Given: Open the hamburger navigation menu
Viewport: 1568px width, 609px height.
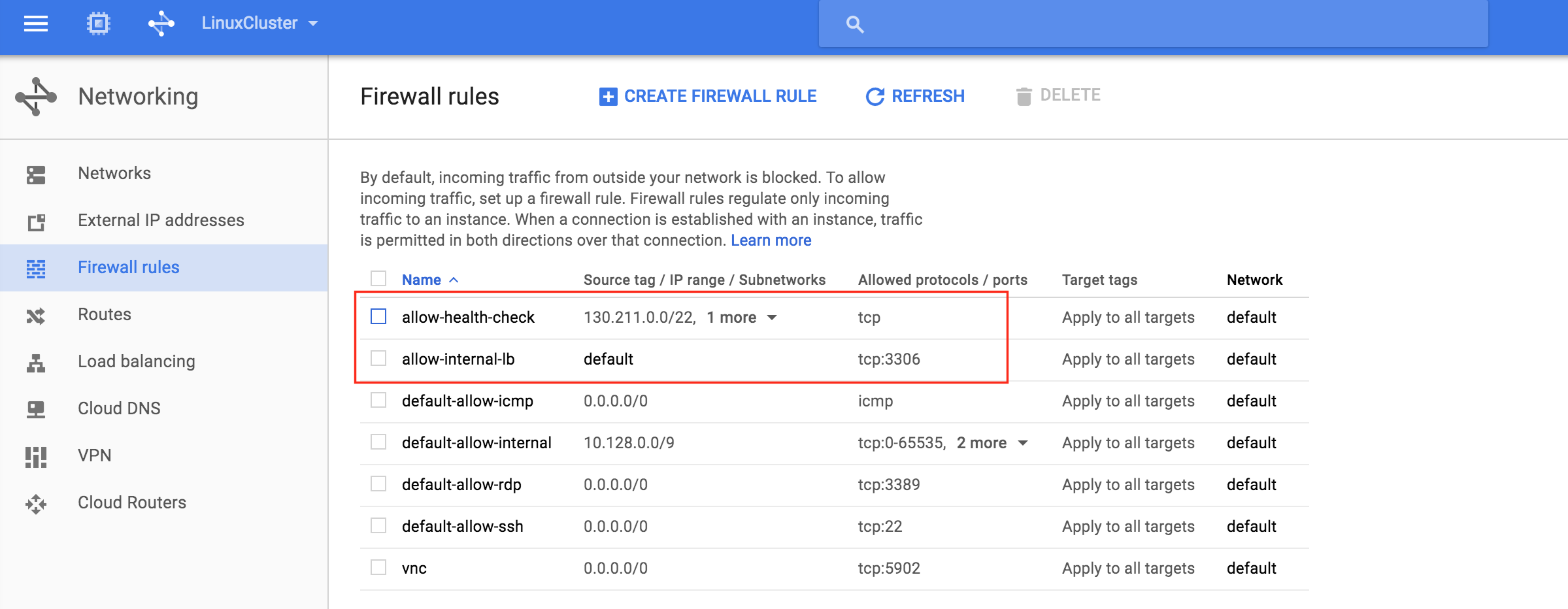Looking at the screenshot, I should pyautogui.click(x=36, y=24).
